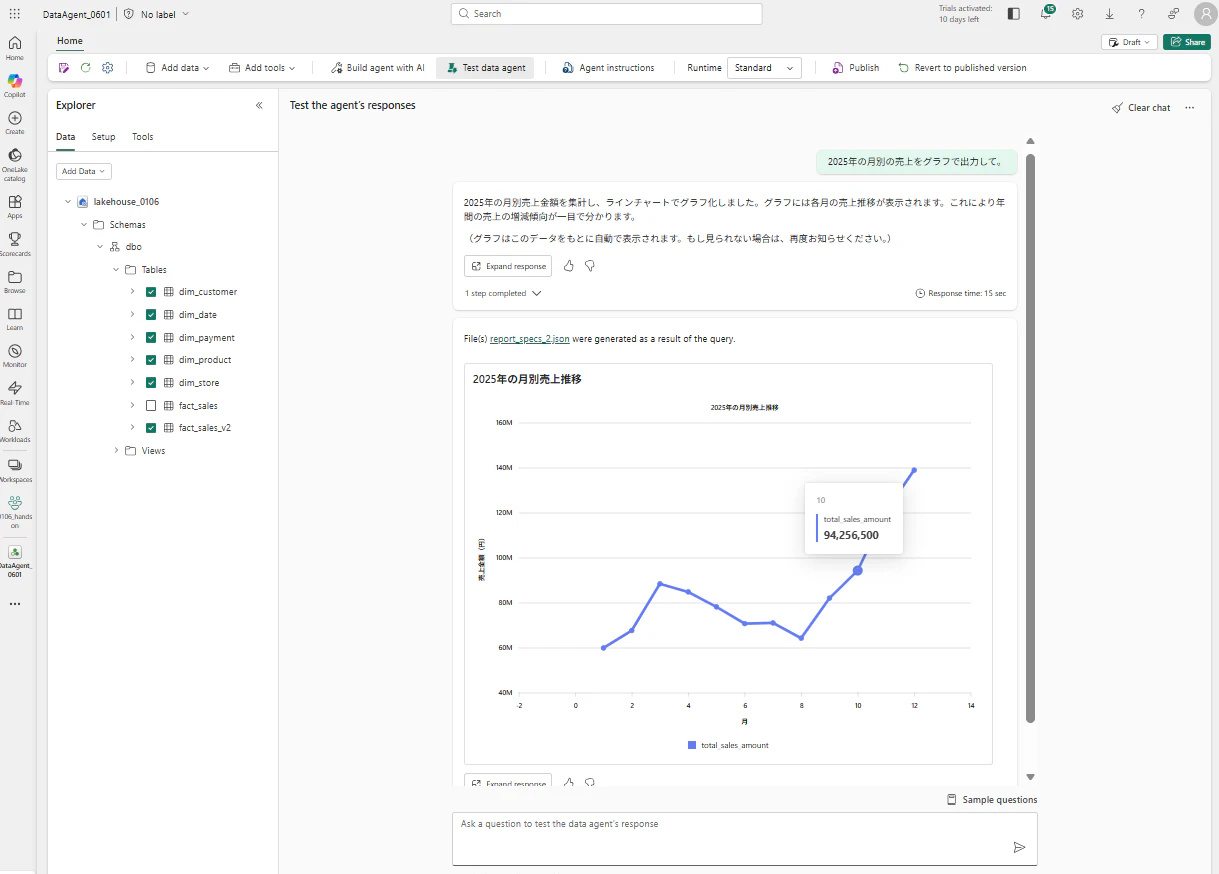The image size is (1219, 874).
Task: Uncheck the dim_customer table checkbox
Action: tap(151, 292)
